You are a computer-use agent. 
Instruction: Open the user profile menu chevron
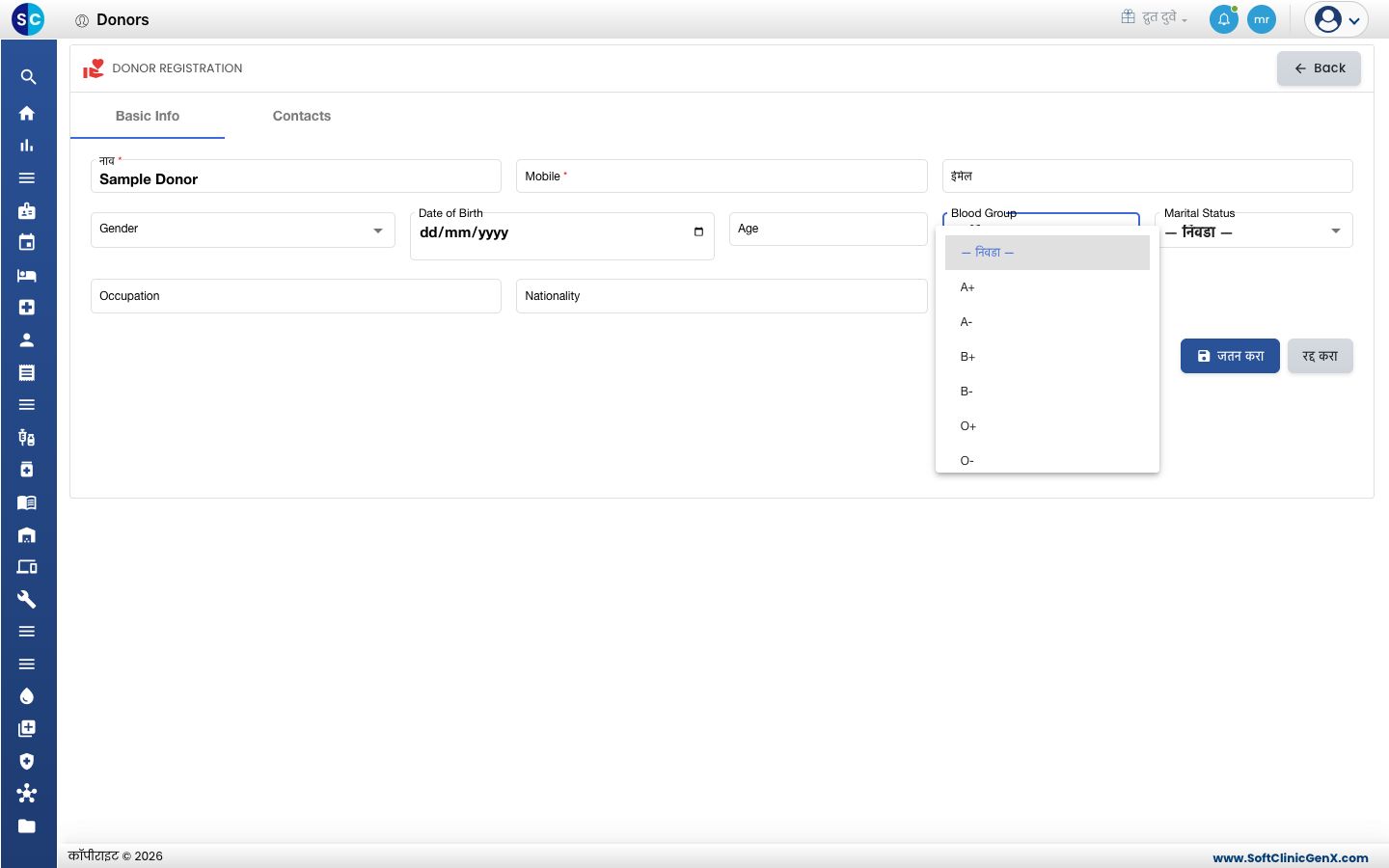(1354, 20)
